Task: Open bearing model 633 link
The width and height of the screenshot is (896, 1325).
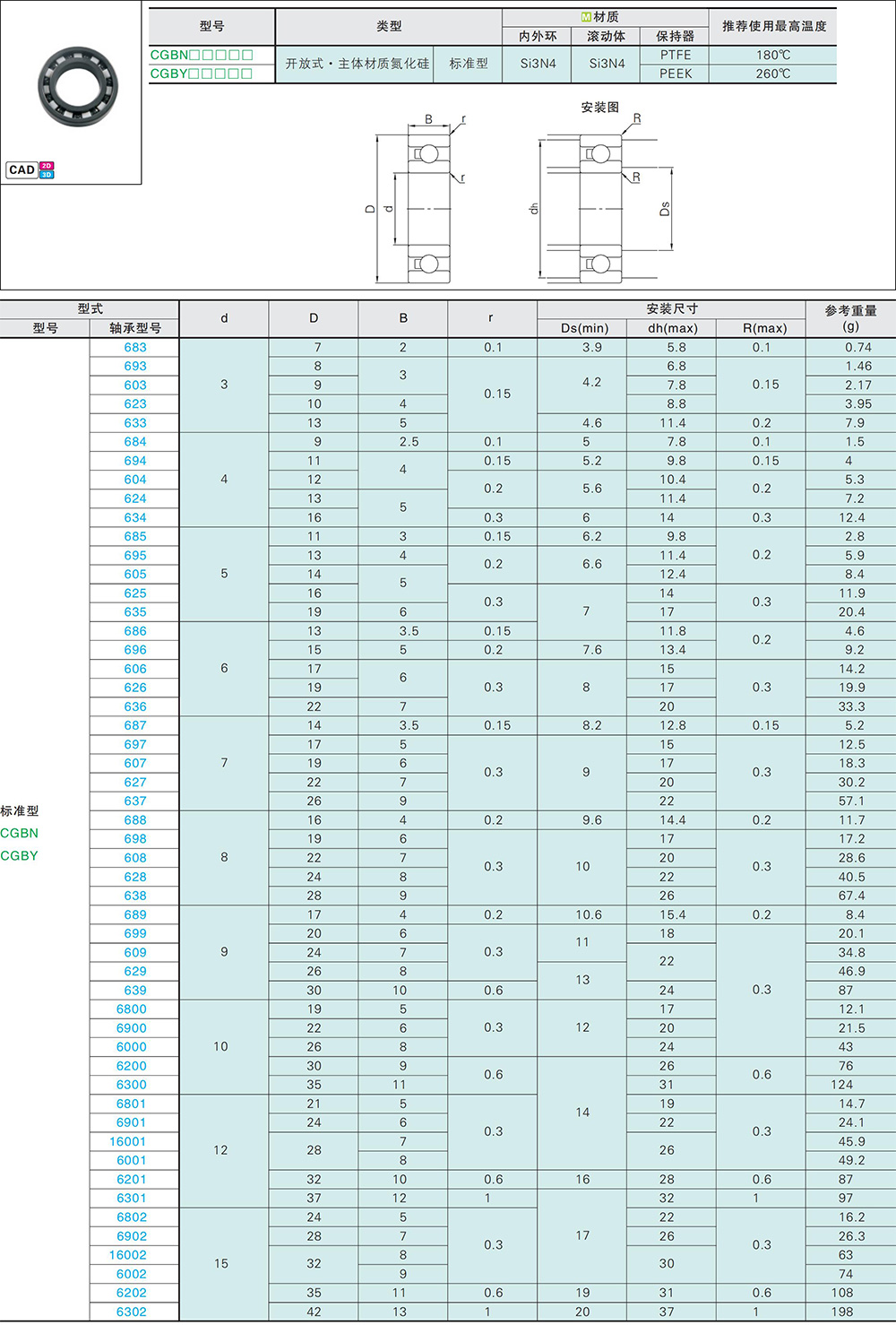Action: (135, 422)
